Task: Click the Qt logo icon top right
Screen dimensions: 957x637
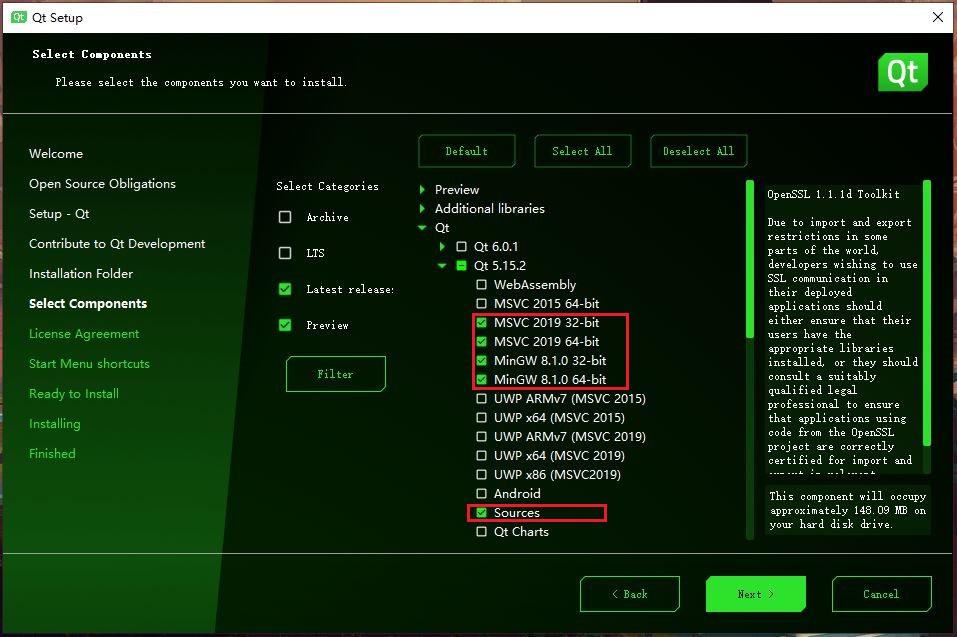Action: point(902,71)
